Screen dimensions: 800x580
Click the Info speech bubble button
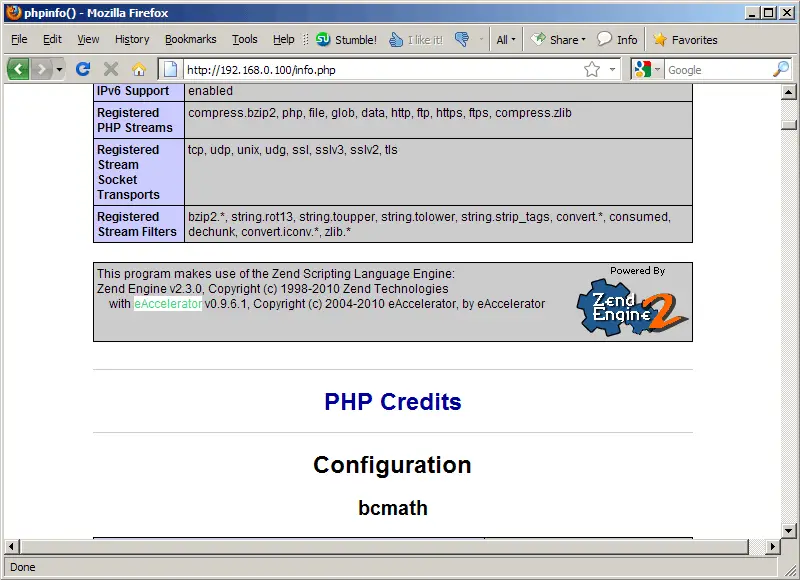tap(617, 39)
